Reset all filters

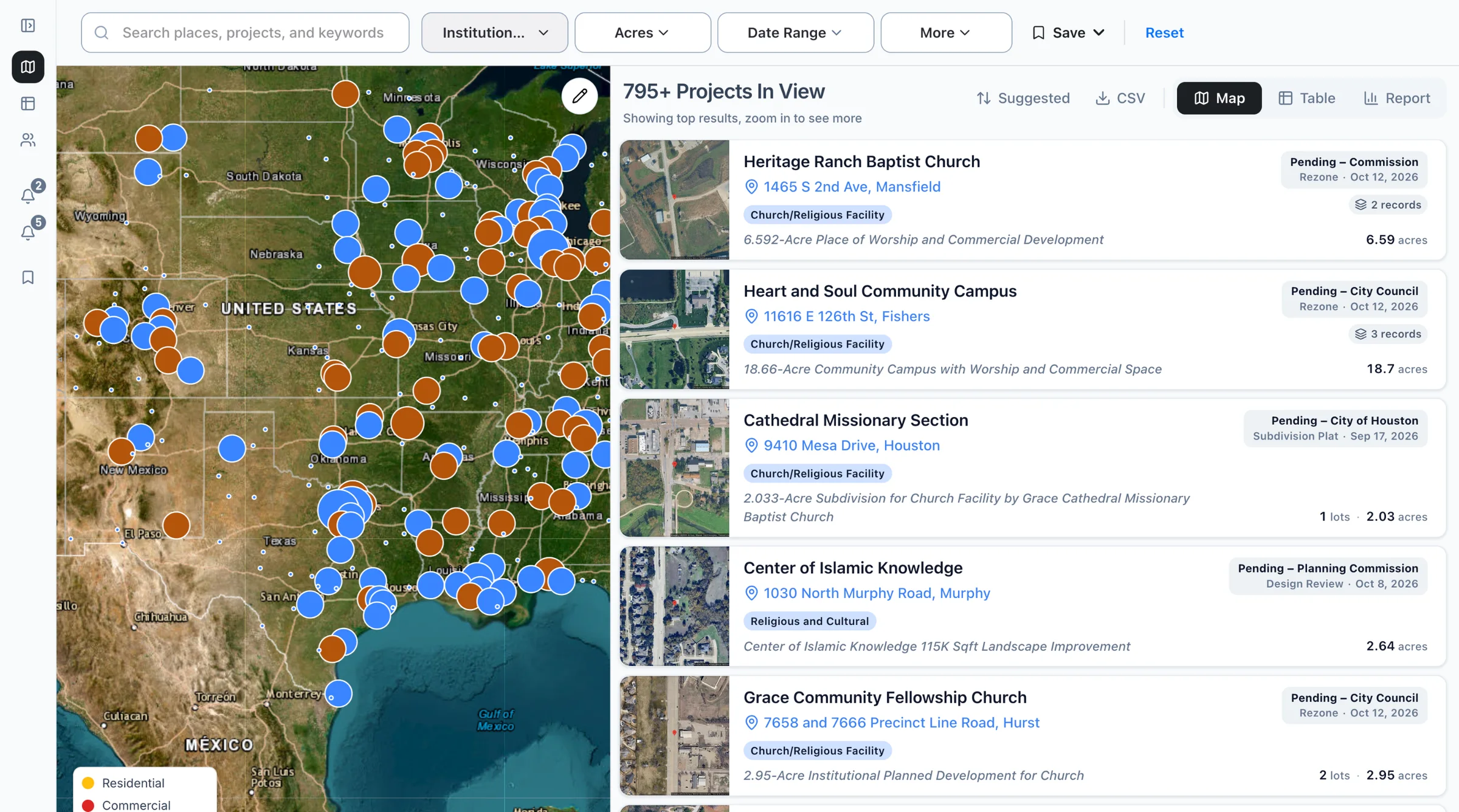coord(1164,33)
